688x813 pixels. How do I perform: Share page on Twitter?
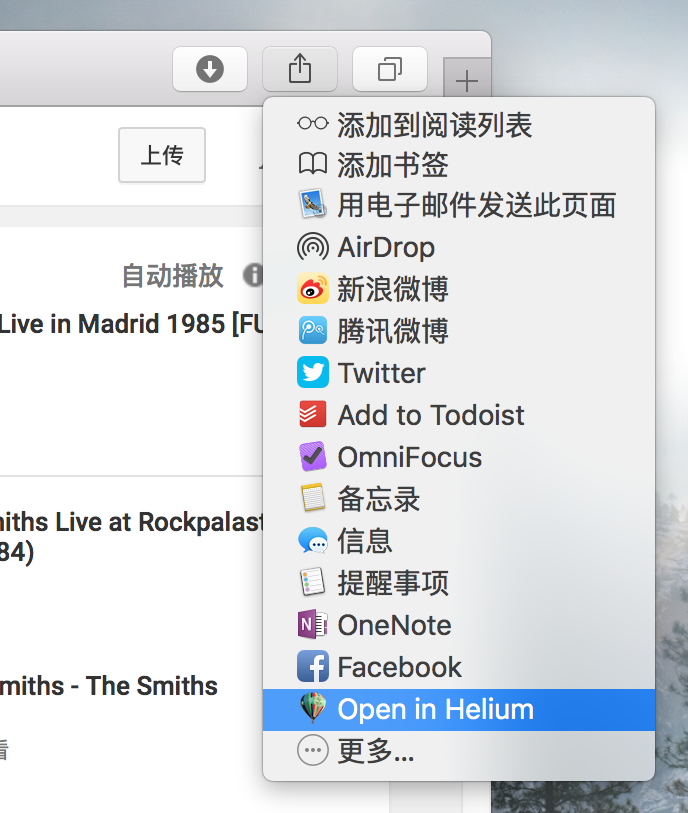coord(459,373)
